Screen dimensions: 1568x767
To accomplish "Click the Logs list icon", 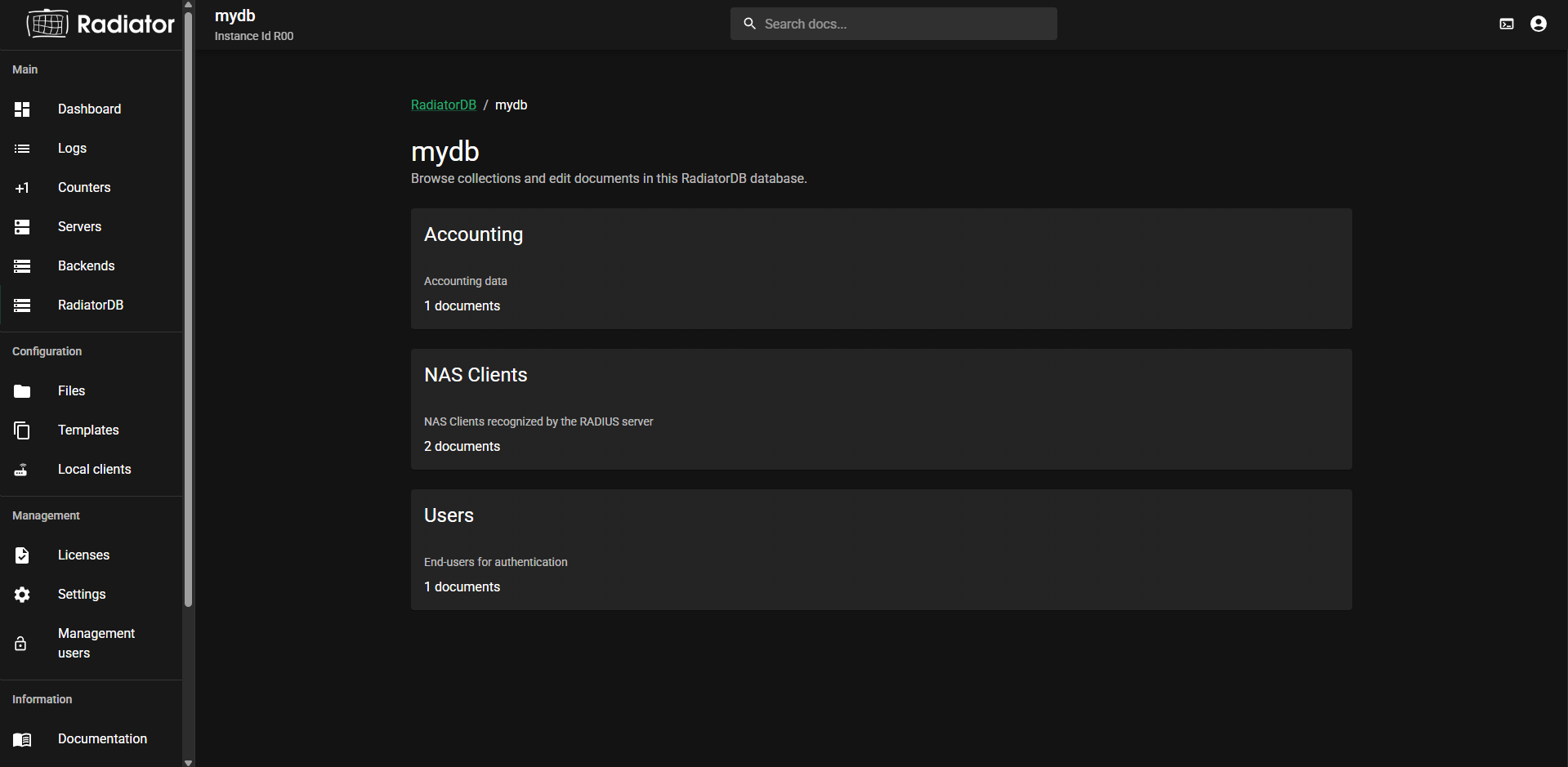I will coord(22,149).
